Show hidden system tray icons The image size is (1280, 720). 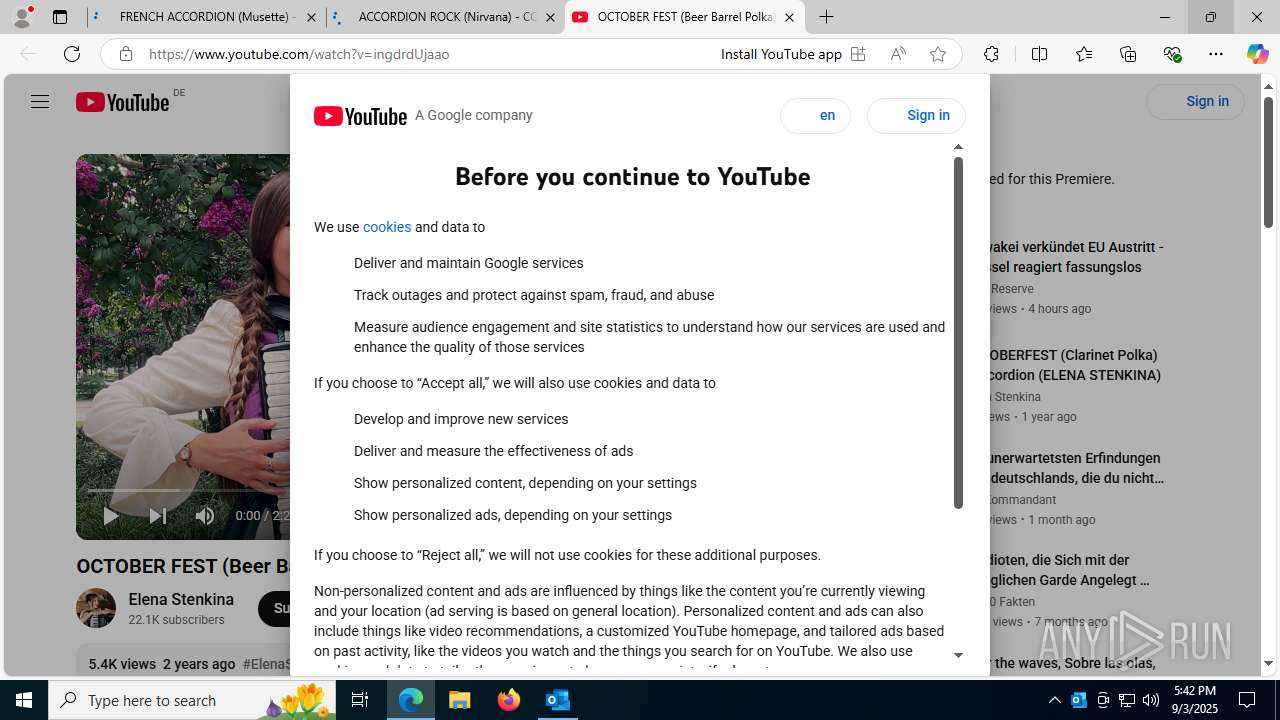pyautogui.click(x=1055, y=700)
